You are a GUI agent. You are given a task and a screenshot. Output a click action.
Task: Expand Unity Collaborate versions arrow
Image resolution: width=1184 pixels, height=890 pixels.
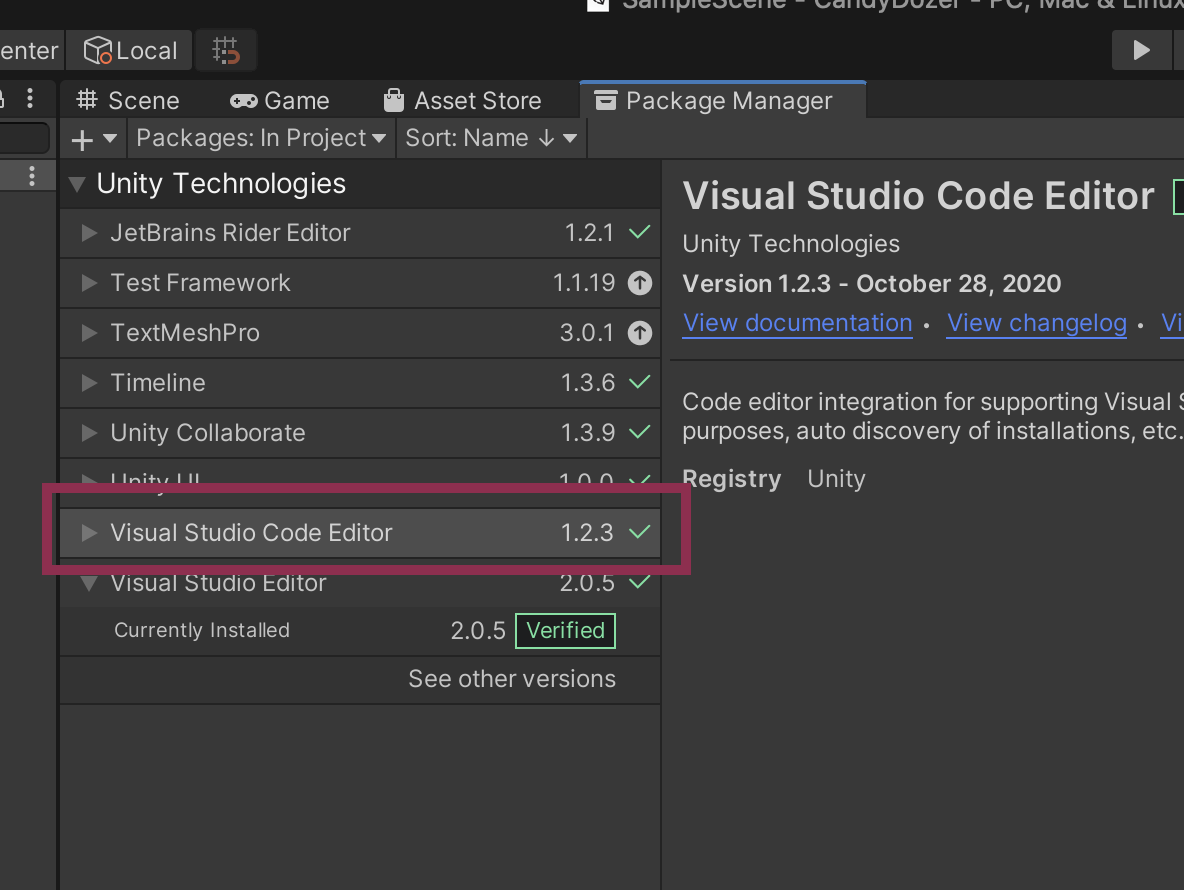pos(89,433)
